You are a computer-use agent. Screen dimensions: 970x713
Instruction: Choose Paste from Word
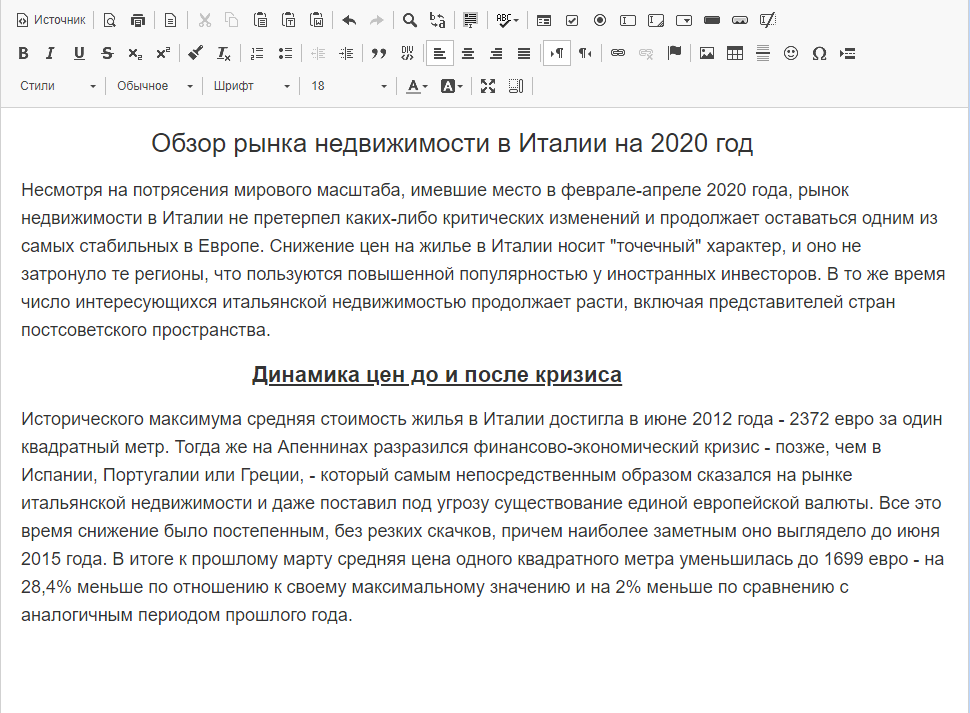[x=317, y=20]
